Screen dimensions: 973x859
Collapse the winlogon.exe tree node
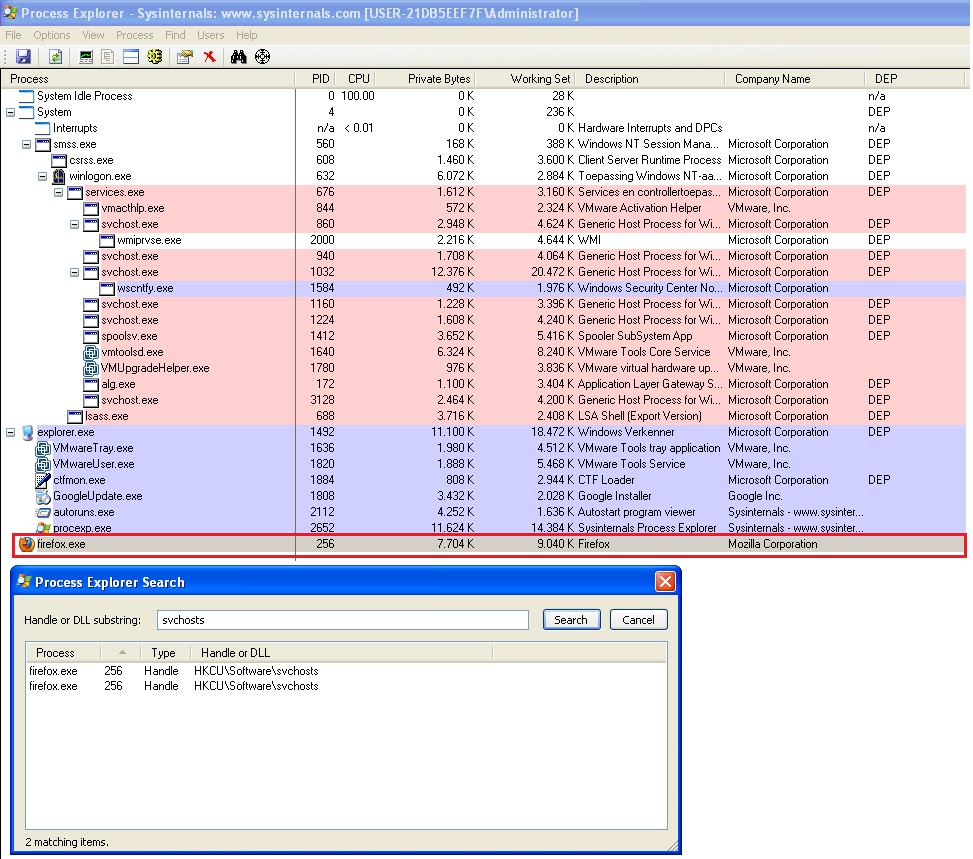tap(43, 176)
